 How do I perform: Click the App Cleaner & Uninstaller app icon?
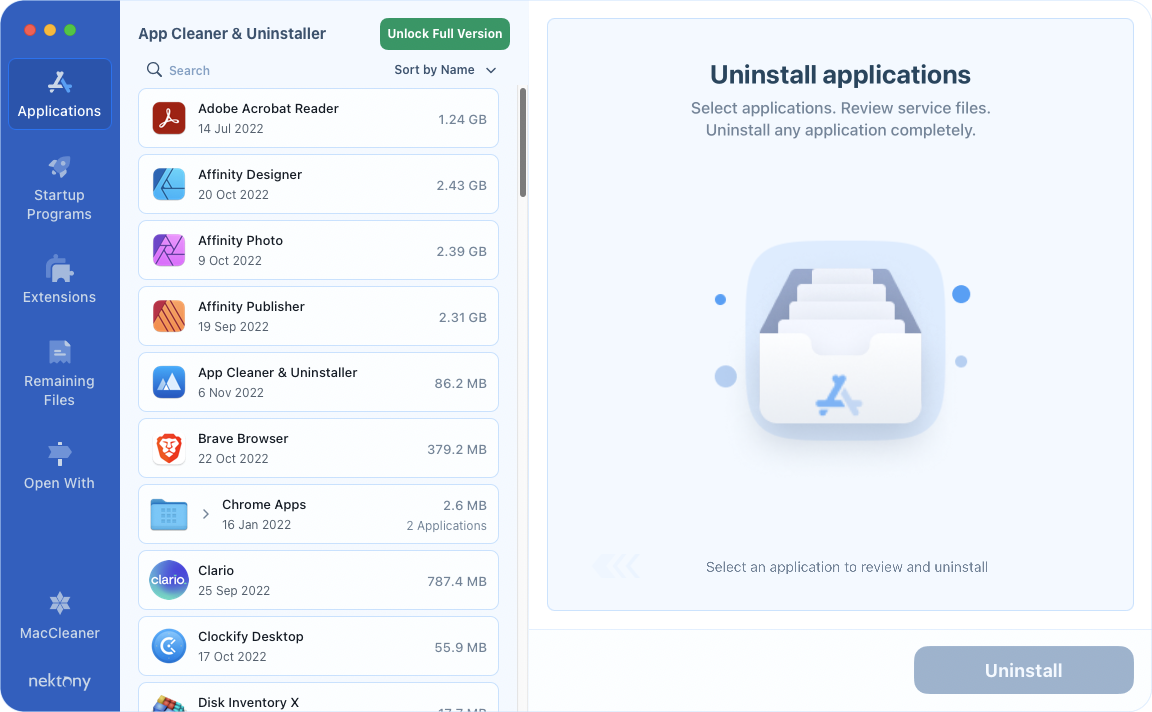click(x=169, y=383)
